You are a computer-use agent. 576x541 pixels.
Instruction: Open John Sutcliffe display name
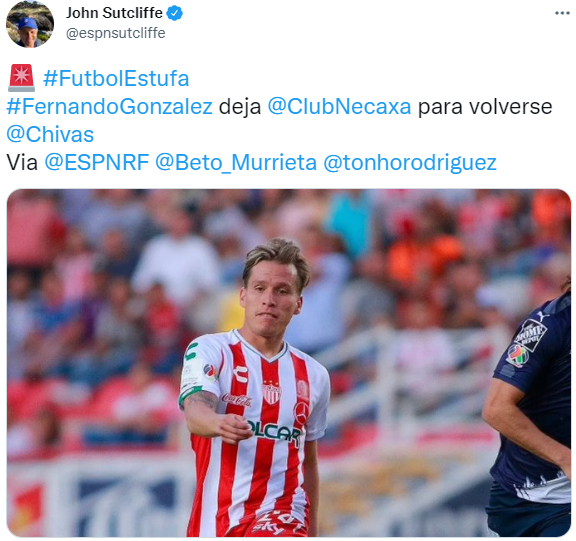pyautogui.click(x=114, y=13)
